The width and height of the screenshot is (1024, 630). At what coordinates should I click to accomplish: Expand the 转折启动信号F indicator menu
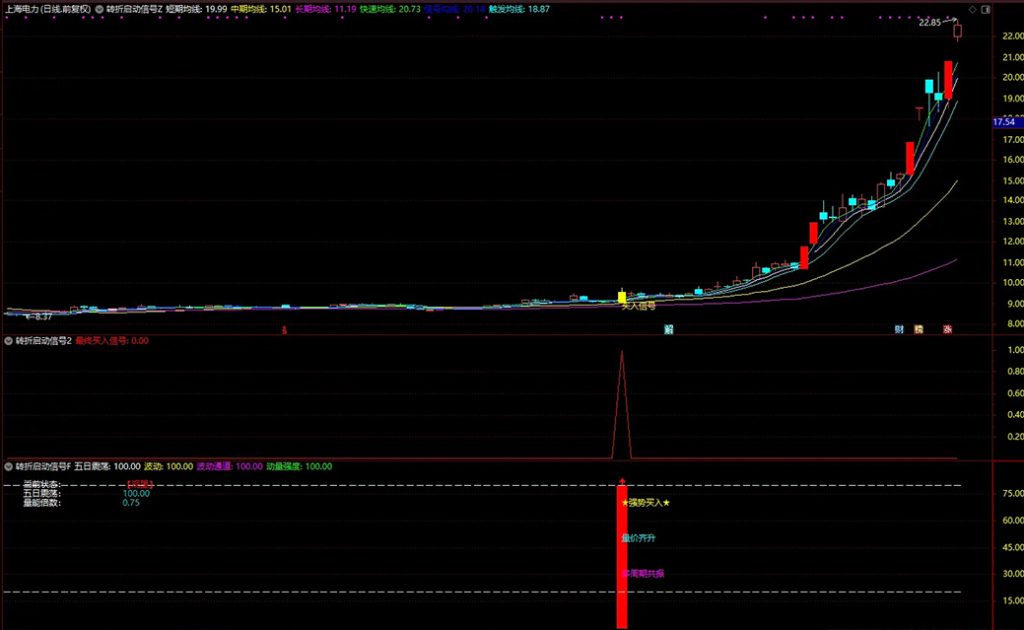point(9,466)
